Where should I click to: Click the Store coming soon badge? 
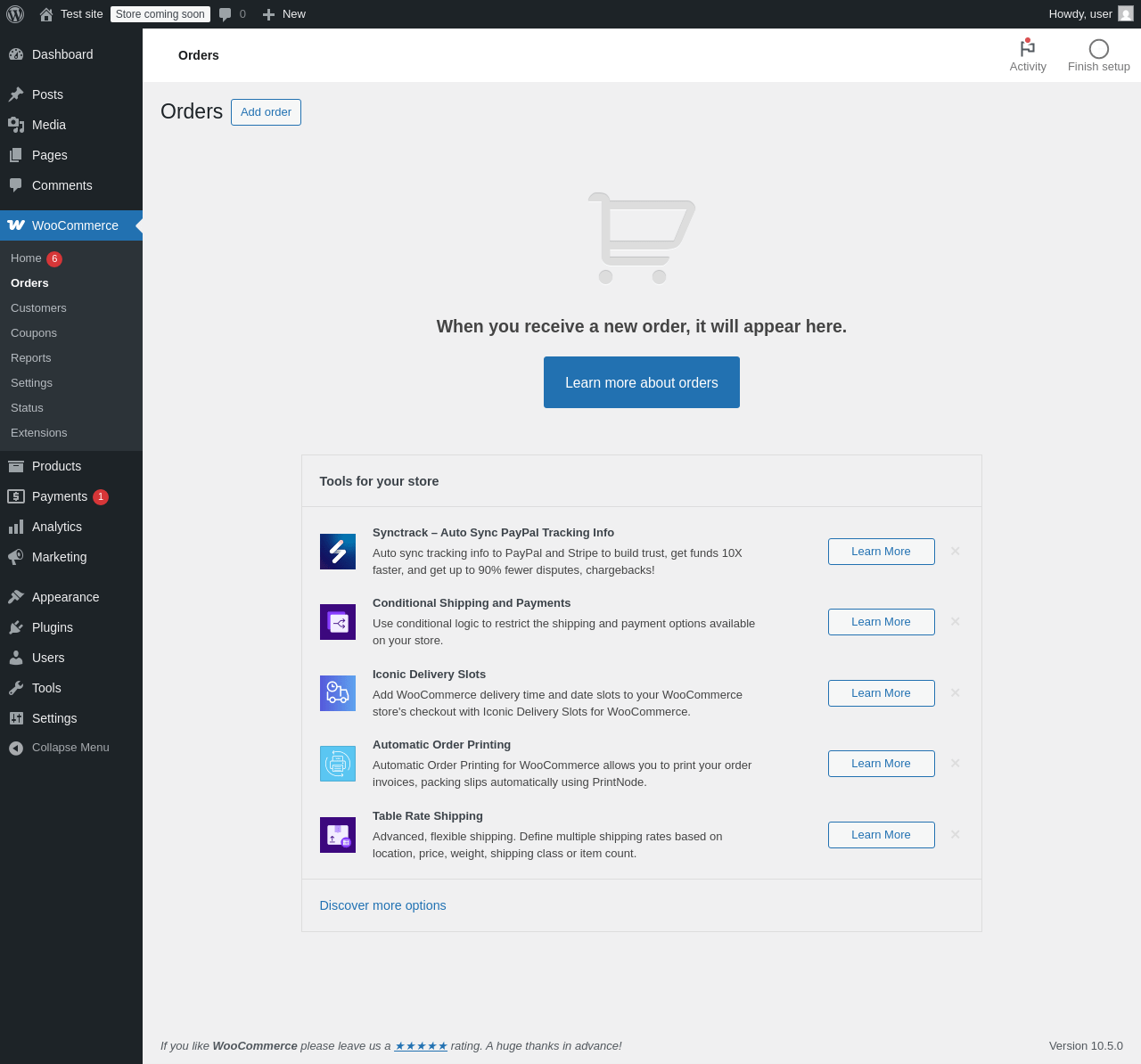click(160, 14)
